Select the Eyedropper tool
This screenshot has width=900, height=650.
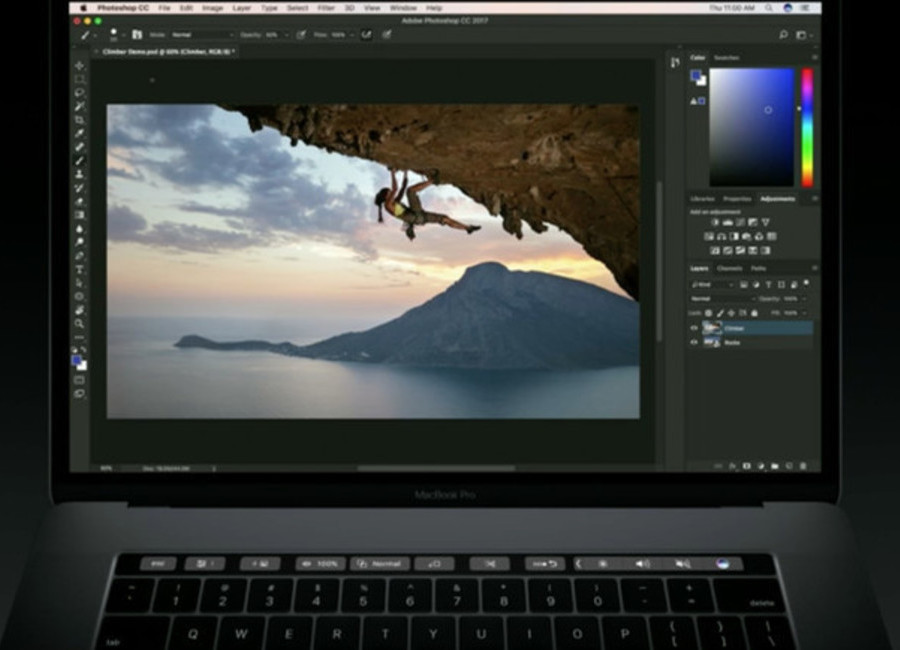click(79, 133)
